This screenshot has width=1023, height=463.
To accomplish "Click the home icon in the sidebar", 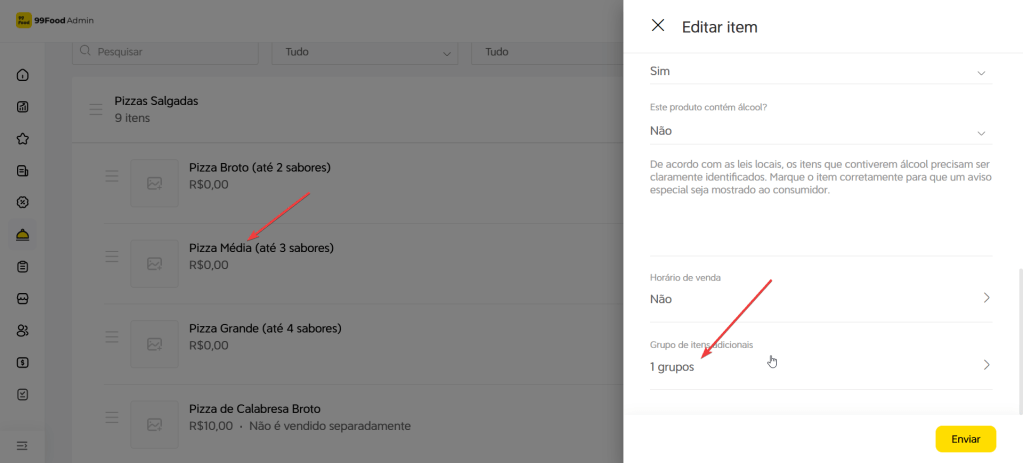I will pos(23,75).
